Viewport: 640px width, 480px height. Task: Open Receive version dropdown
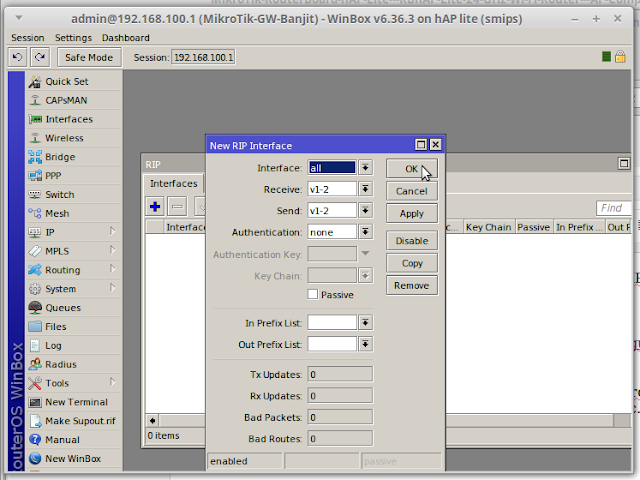pyautogui.click(x=365, y=189)
